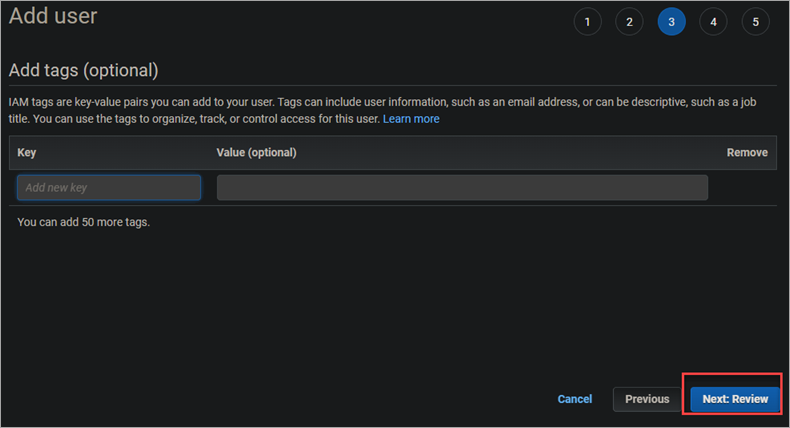The height and width of the screenshot is (428, 790).
Task: Jump to step 5 circle
Action: click(756, 22)
